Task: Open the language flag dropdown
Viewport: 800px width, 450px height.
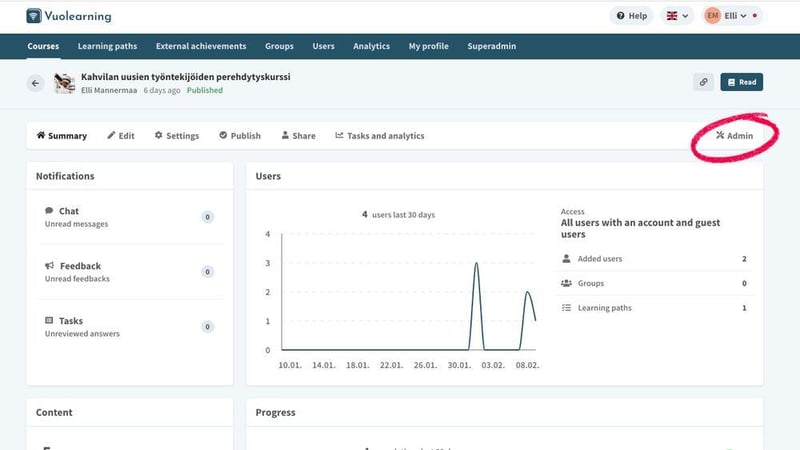Action: coord(677,16)
